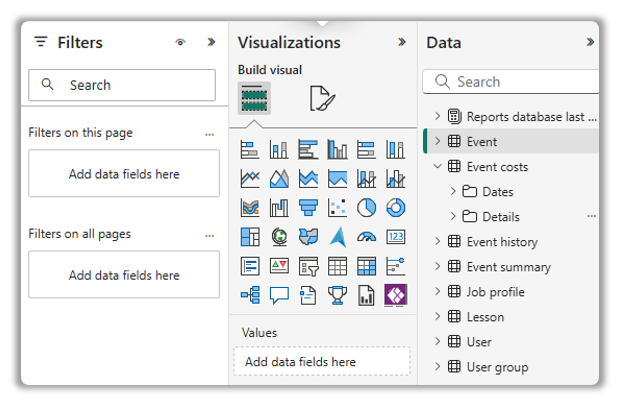The width and height of the screenshot is (628, 405).
Task: Add a KPI visual
Action: 279,266
